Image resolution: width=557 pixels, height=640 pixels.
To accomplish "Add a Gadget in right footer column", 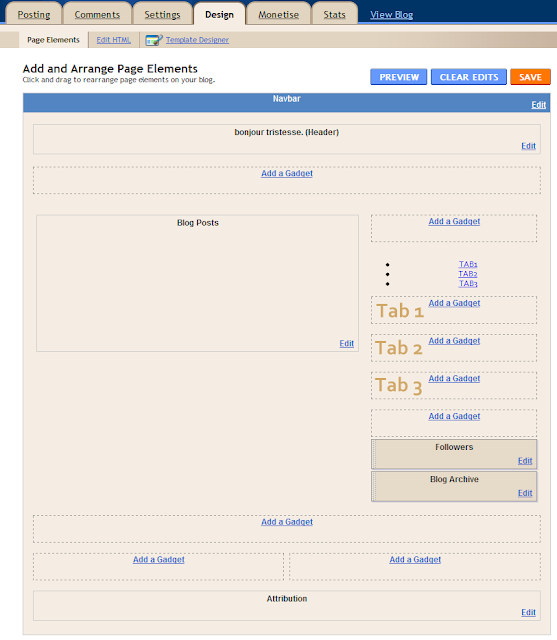I will click(415, 559).
